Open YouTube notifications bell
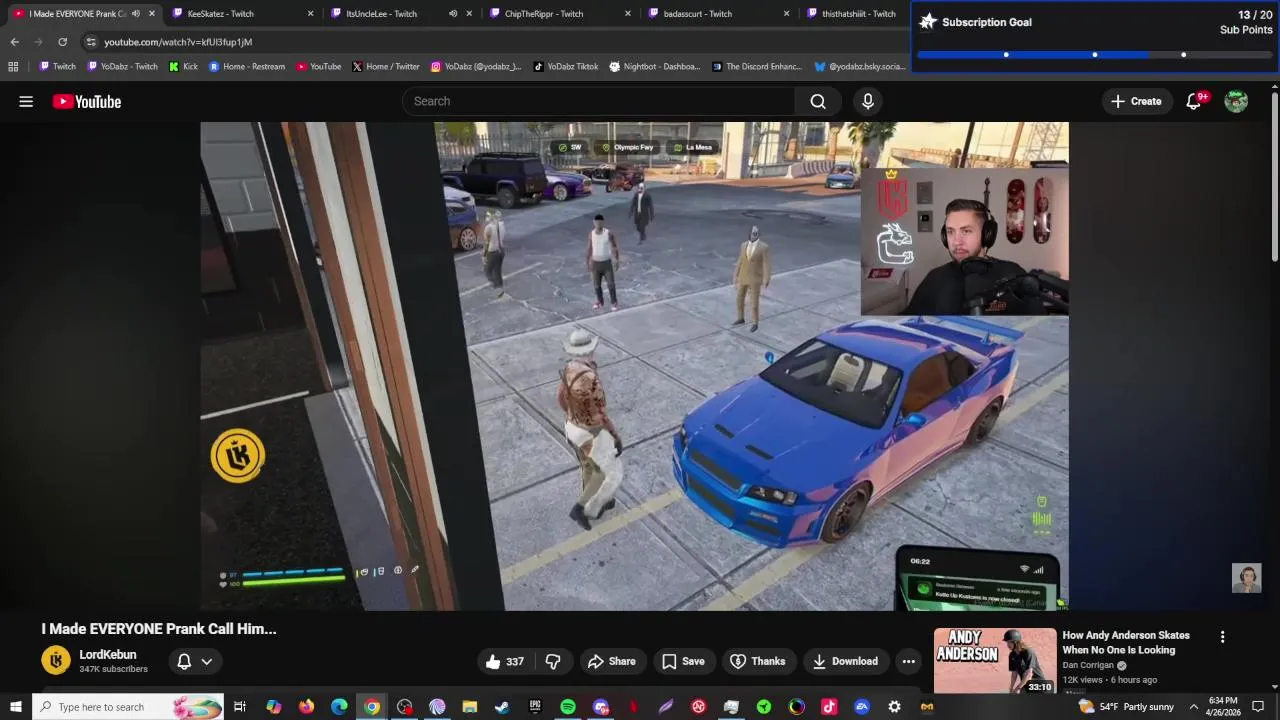The image size is (1280, 720). (x=1194, y=101)
